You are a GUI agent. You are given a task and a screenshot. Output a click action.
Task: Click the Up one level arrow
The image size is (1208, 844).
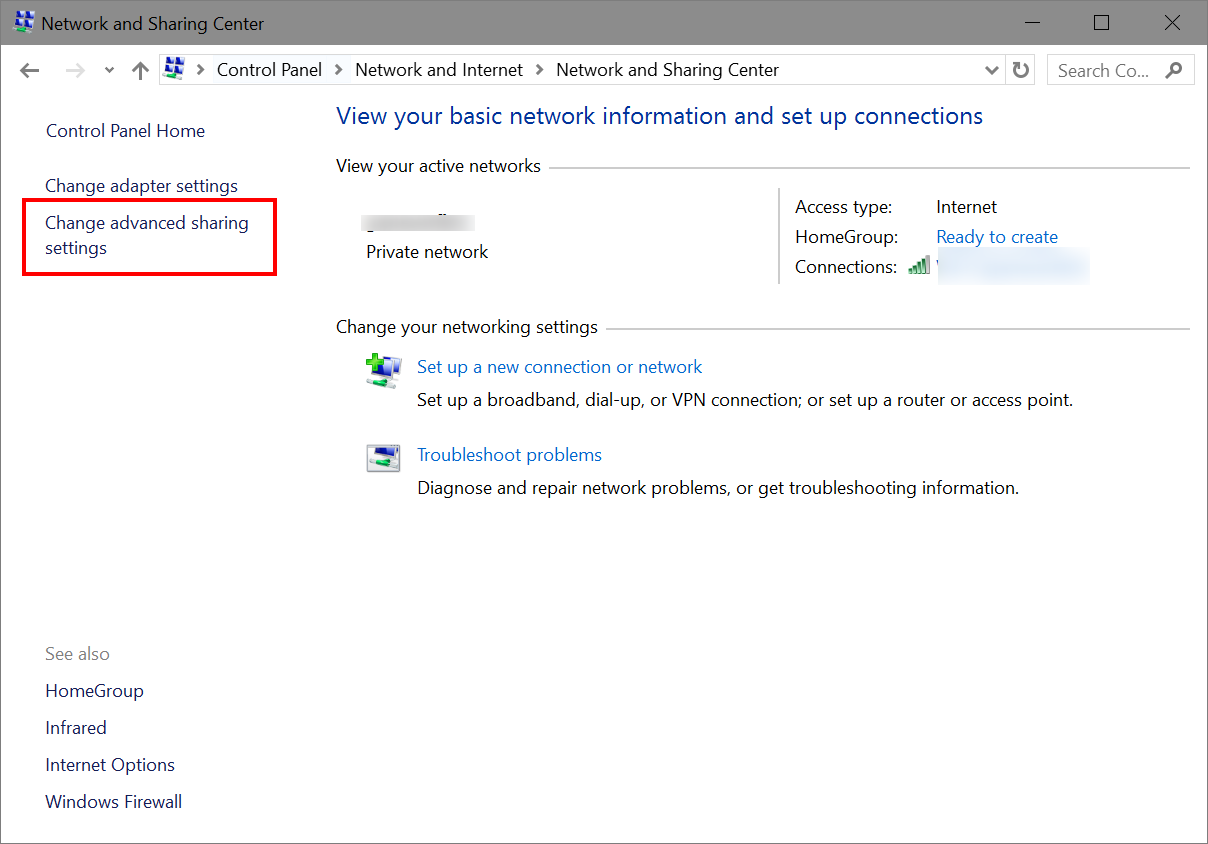(x=140, y=70)
